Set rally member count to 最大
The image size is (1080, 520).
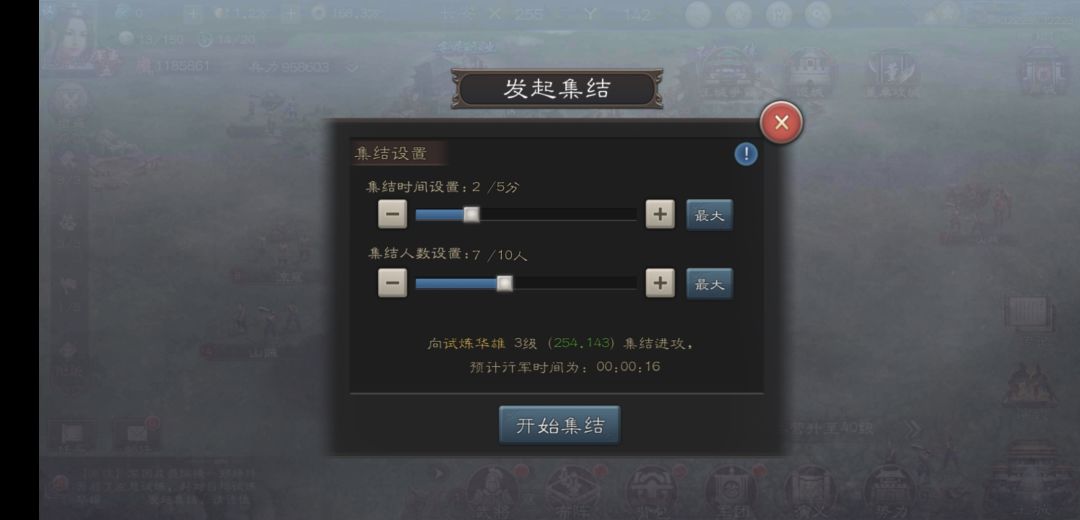(709, 283)
